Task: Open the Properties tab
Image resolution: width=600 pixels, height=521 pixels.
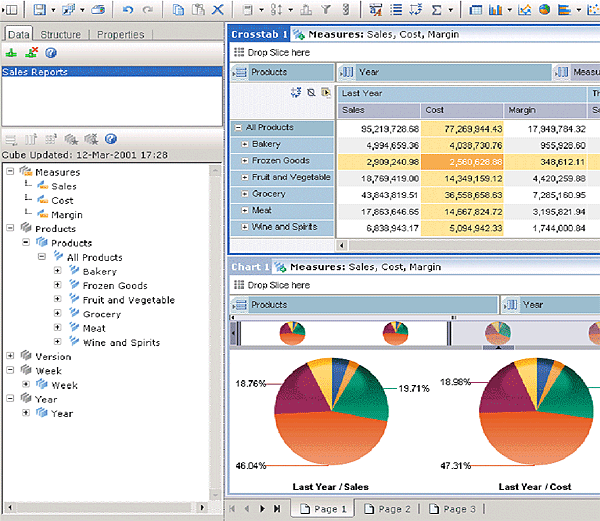Action: pos(120,34)
